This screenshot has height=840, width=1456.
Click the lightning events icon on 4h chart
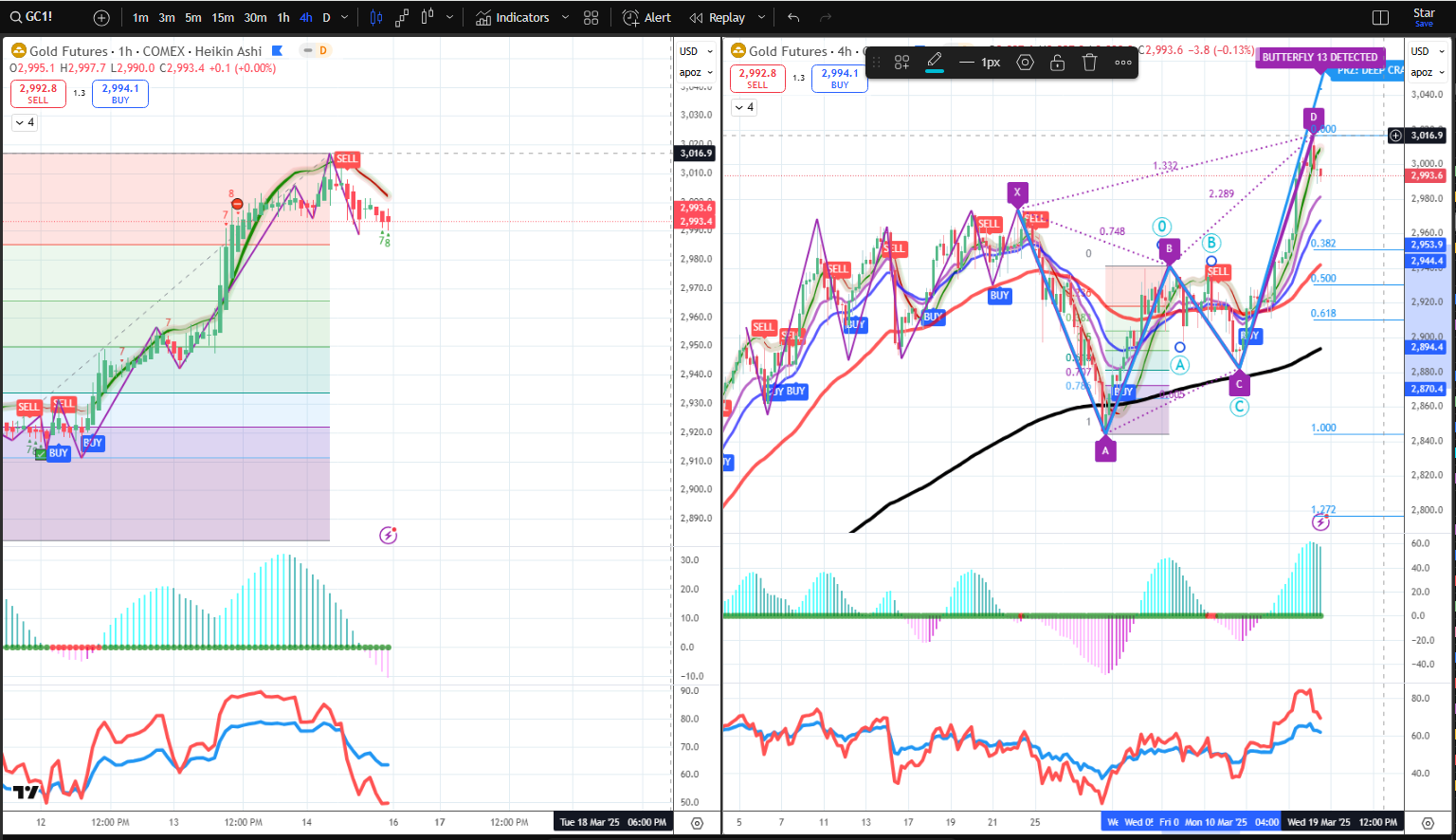(x=1320, y=522)
